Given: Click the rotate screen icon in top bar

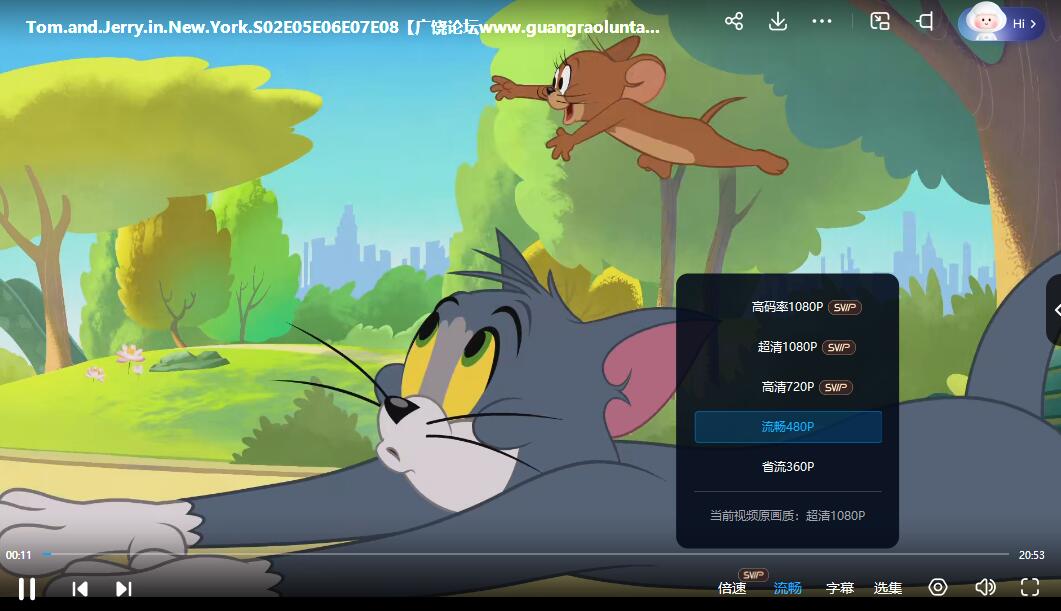Looking at the screenshot, I should [924, 22].
